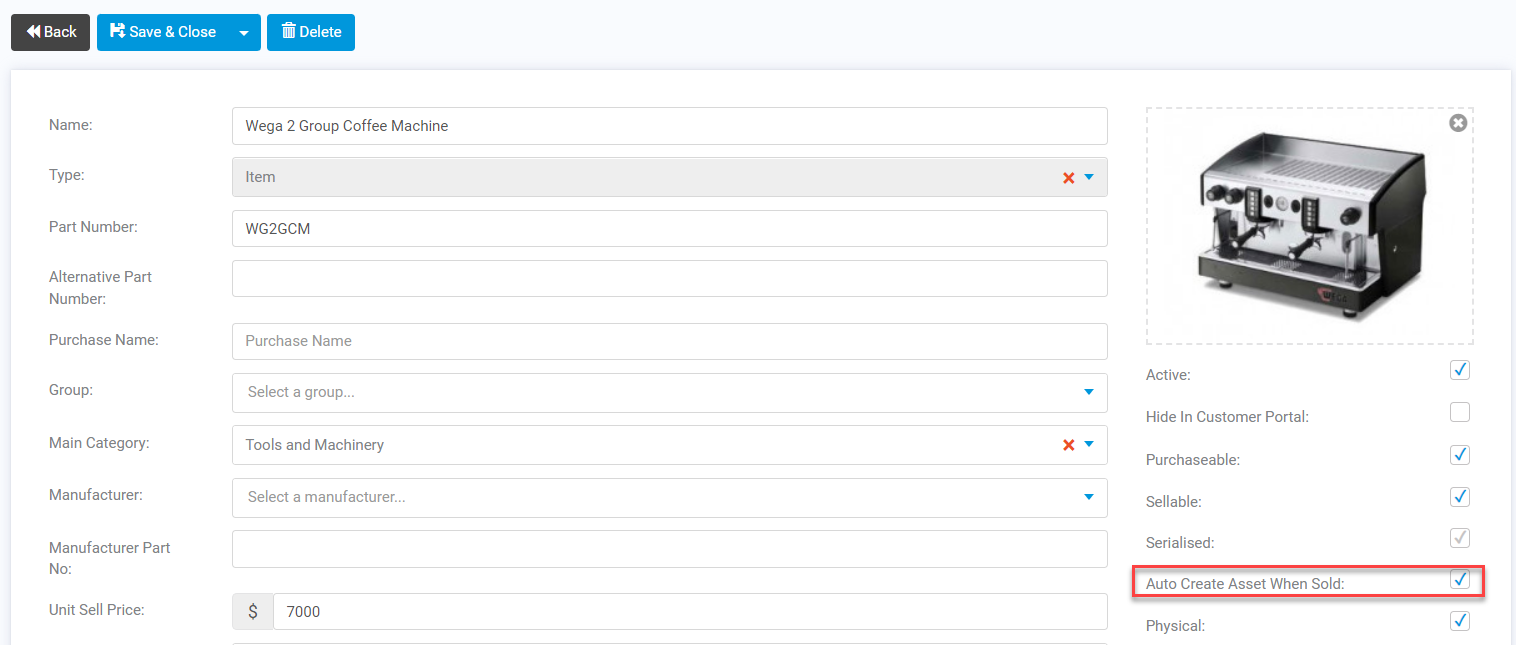Viewport: 1516px width, 645px height.
Task: Remove the coffee machine image
Action: tap(1458, 123)
